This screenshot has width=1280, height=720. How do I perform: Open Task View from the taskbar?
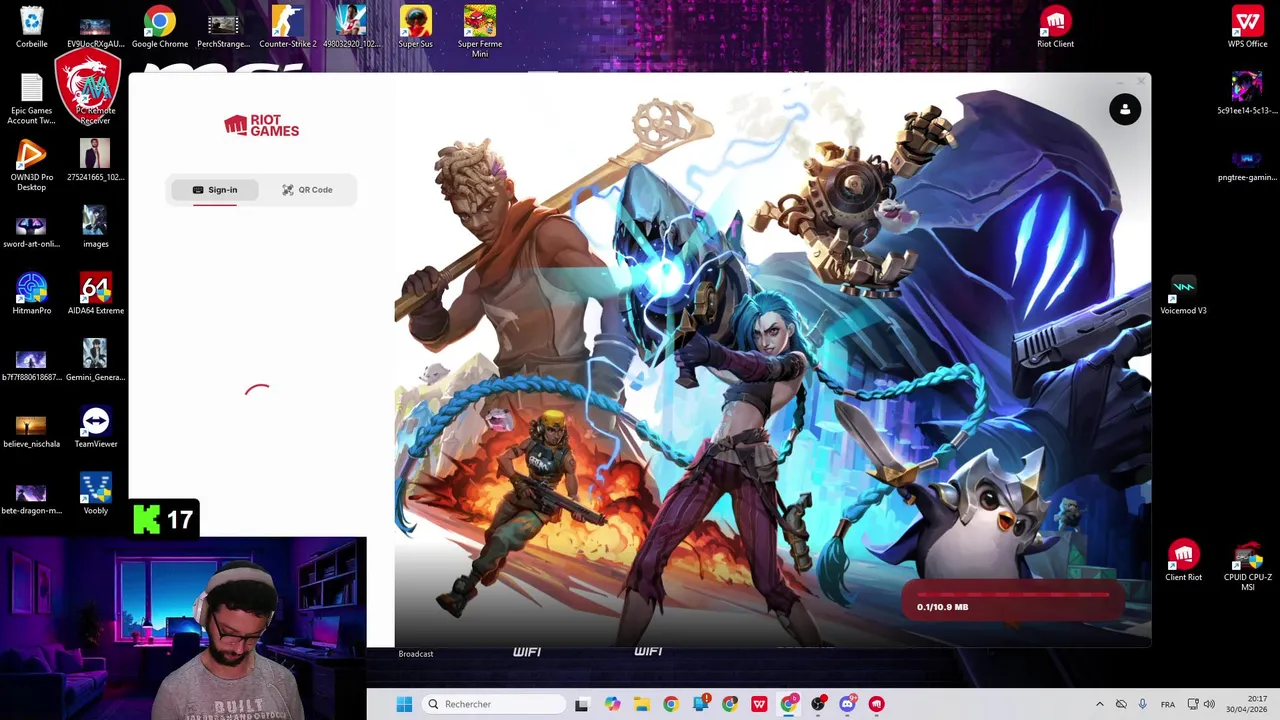pos(582,704)
